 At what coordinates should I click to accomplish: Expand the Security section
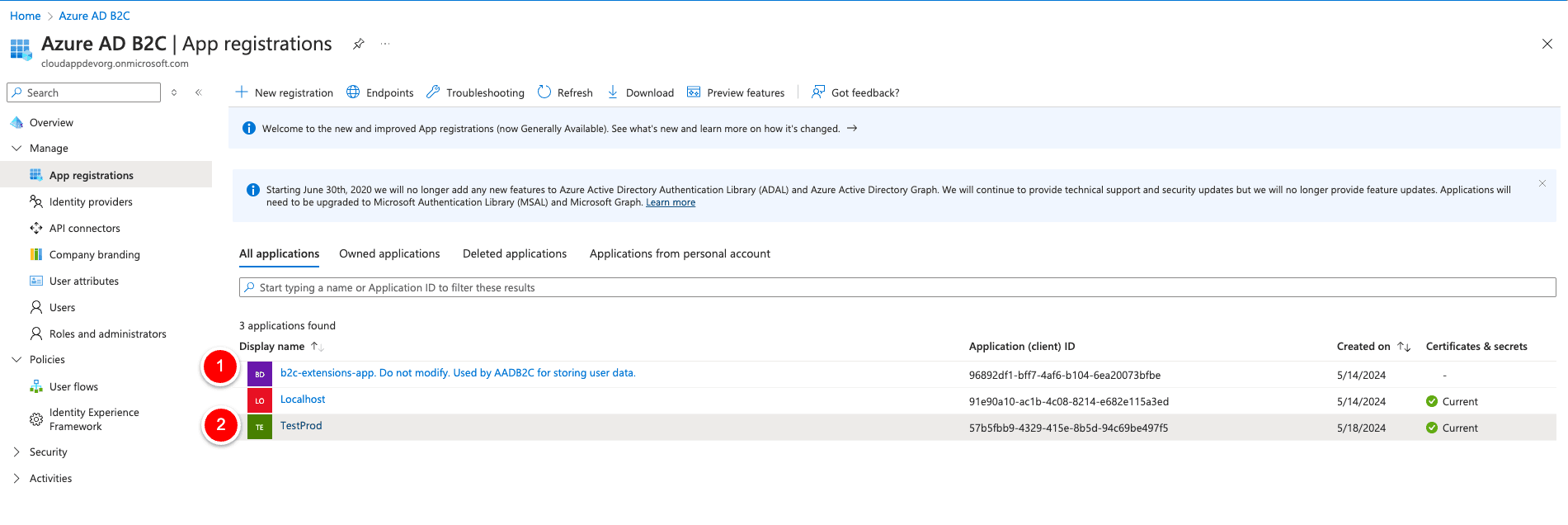click(16, 452)
